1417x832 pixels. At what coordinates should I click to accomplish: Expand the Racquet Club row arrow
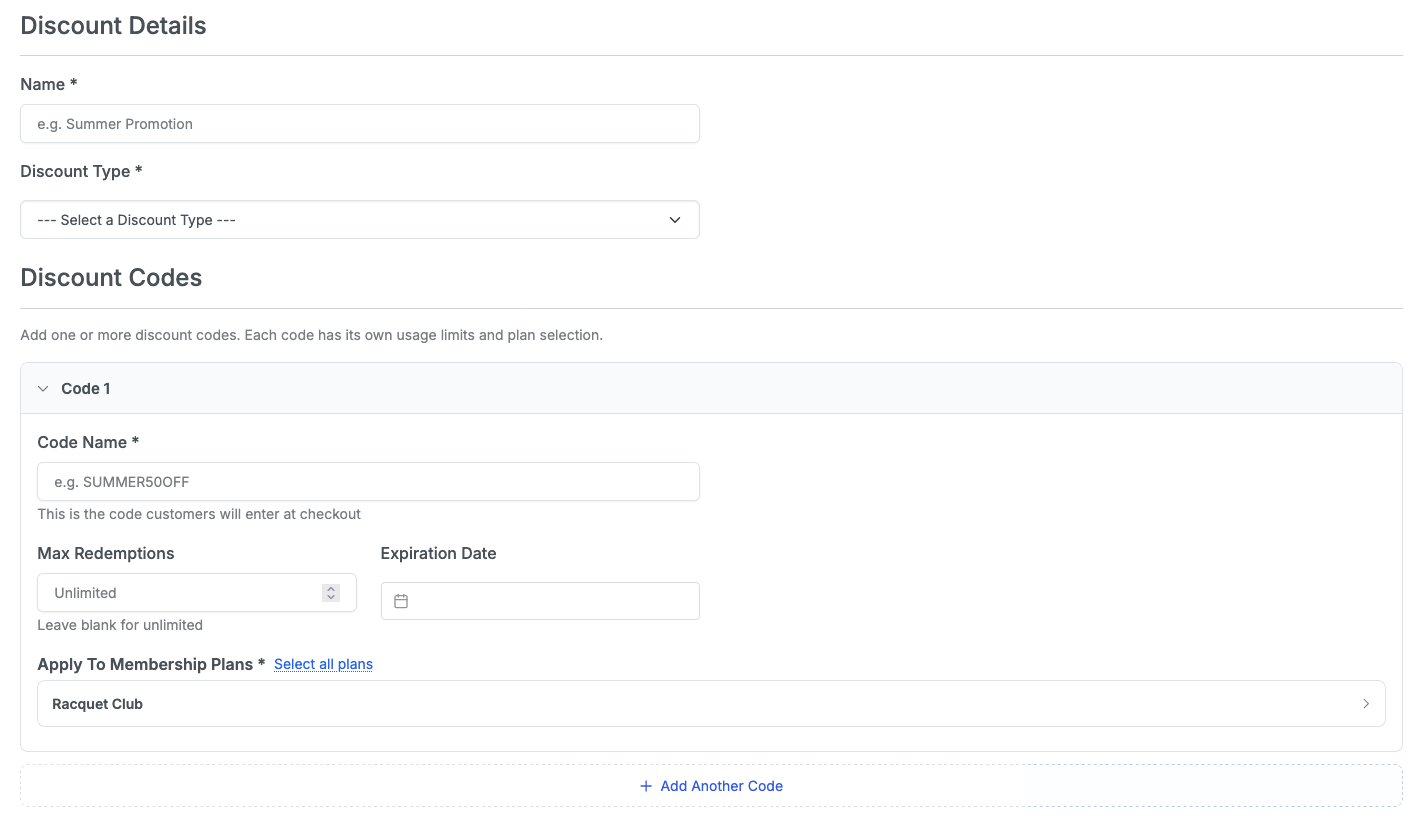click(1365, 704)
